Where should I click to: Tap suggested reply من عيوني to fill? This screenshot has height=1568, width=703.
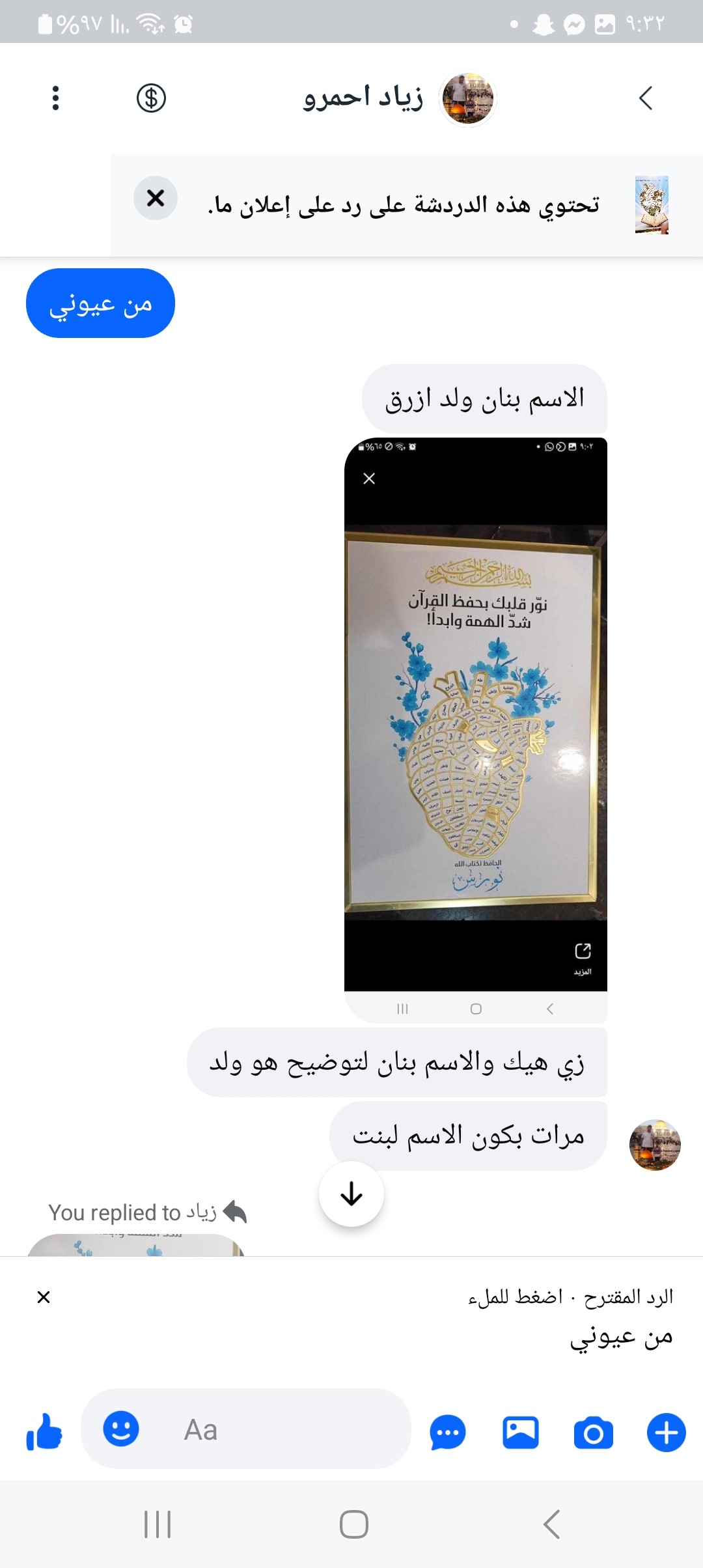click(x=621, y=1336)
